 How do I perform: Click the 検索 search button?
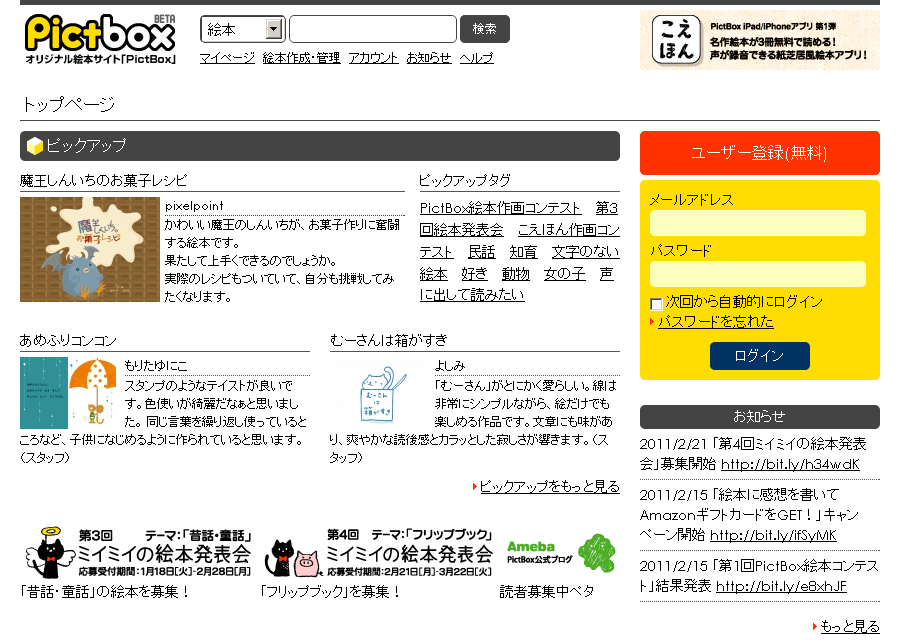click(x=484, y=29)
